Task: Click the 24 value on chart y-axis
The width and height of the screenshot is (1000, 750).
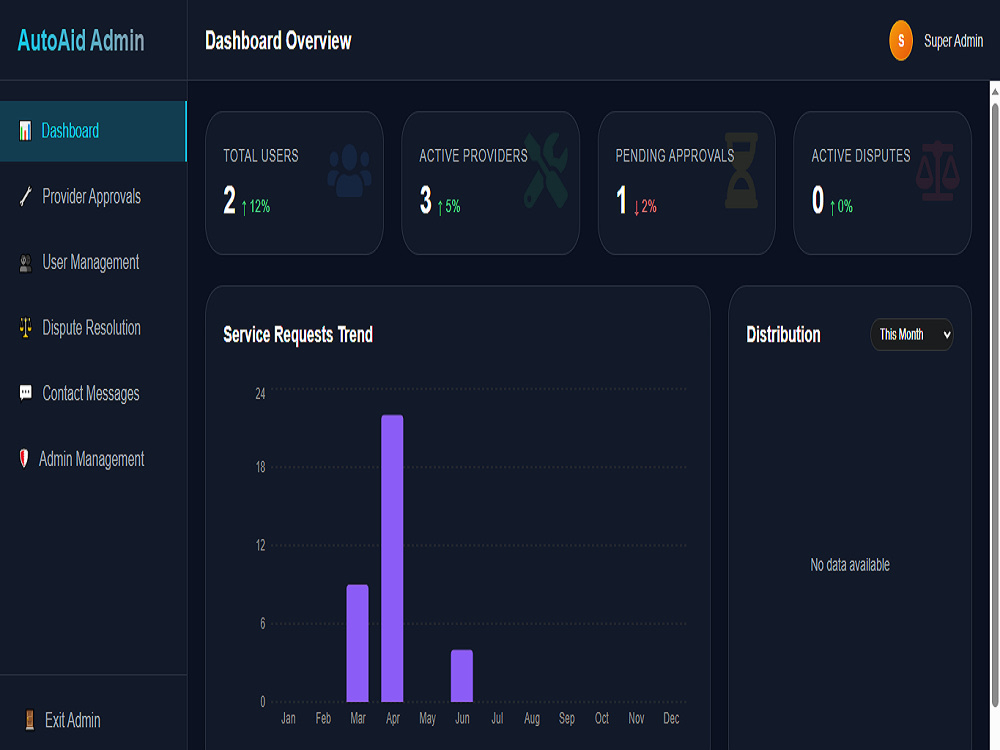Action: pyautogui.click(x=260, y=393)
